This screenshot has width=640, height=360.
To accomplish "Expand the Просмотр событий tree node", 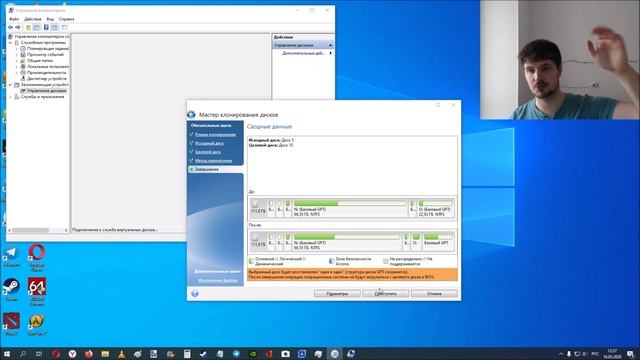I will [x=17, y=55].
